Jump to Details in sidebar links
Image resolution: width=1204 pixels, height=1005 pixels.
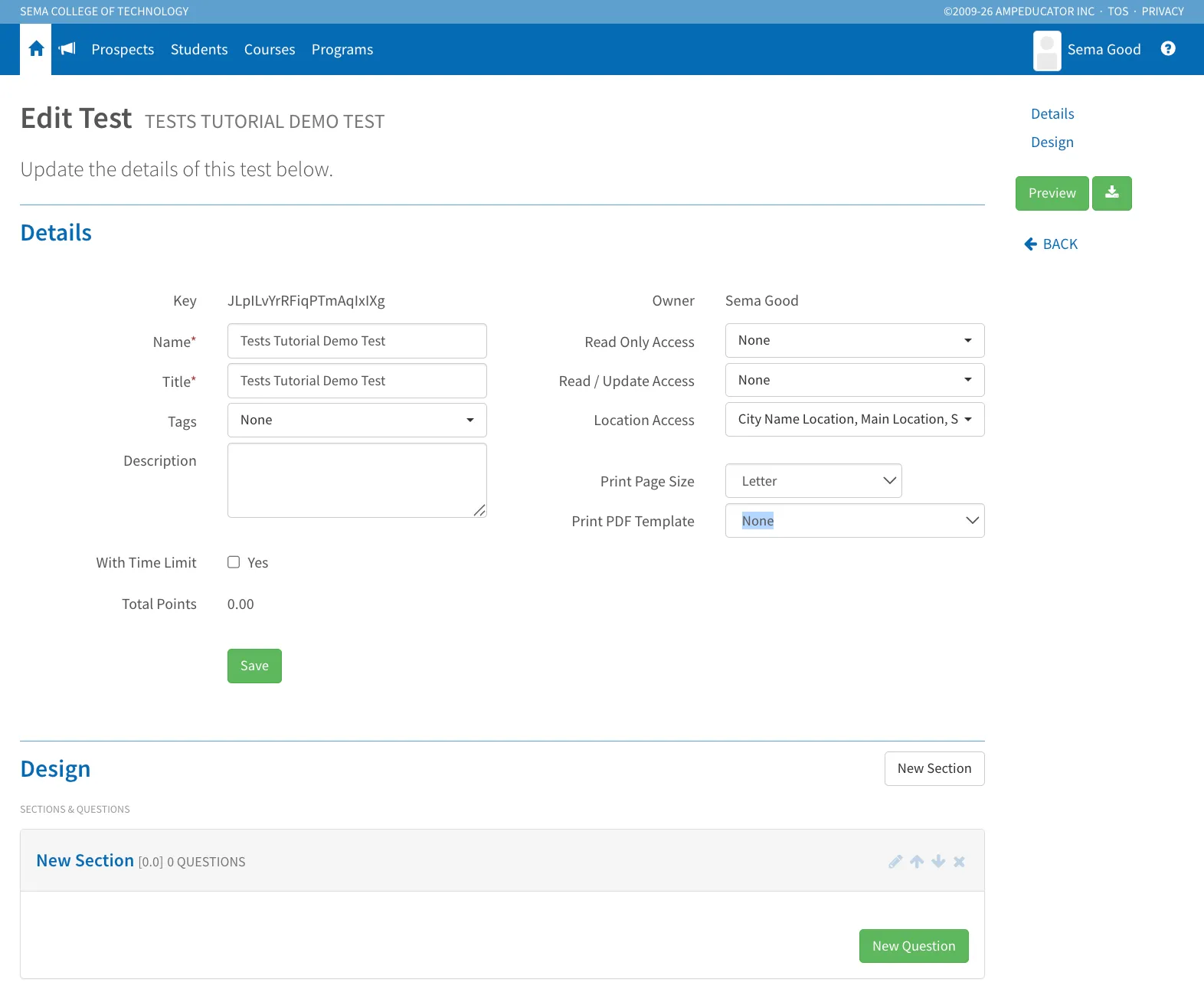1052,114
